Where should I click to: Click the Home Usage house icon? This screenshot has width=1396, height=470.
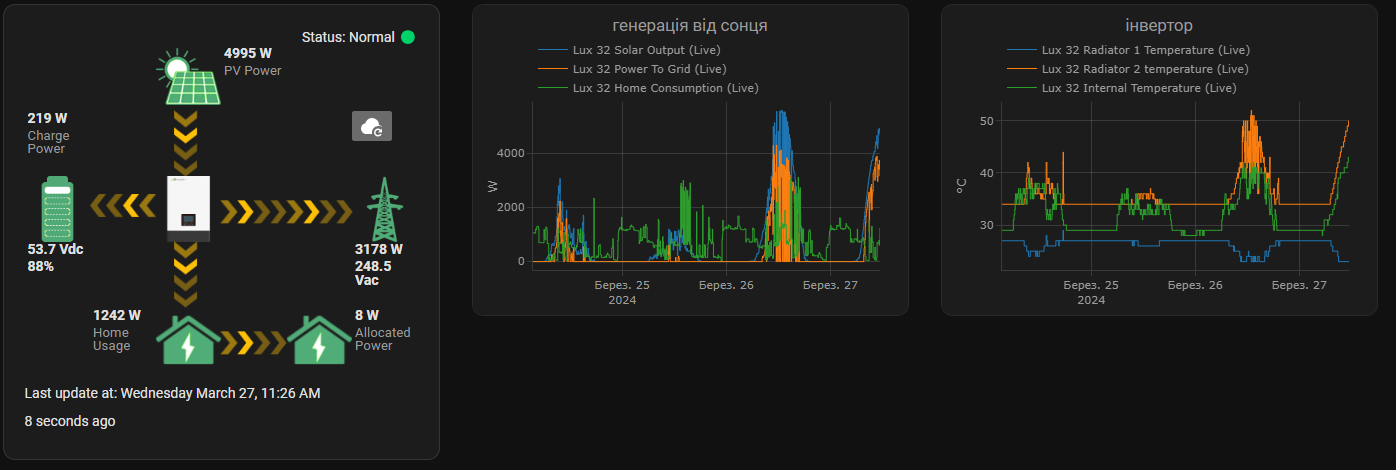[188, 341]
